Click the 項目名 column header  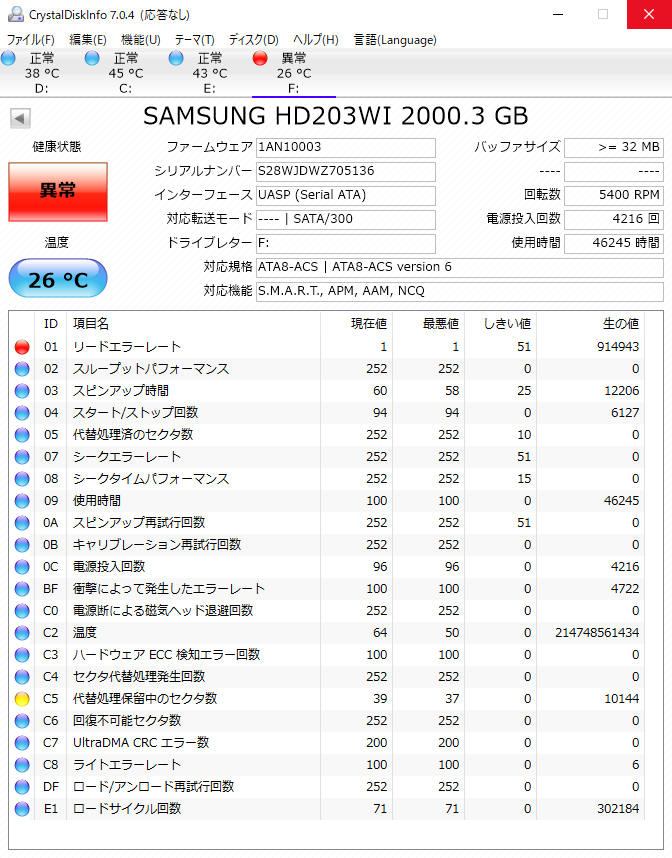coord(193,324)
